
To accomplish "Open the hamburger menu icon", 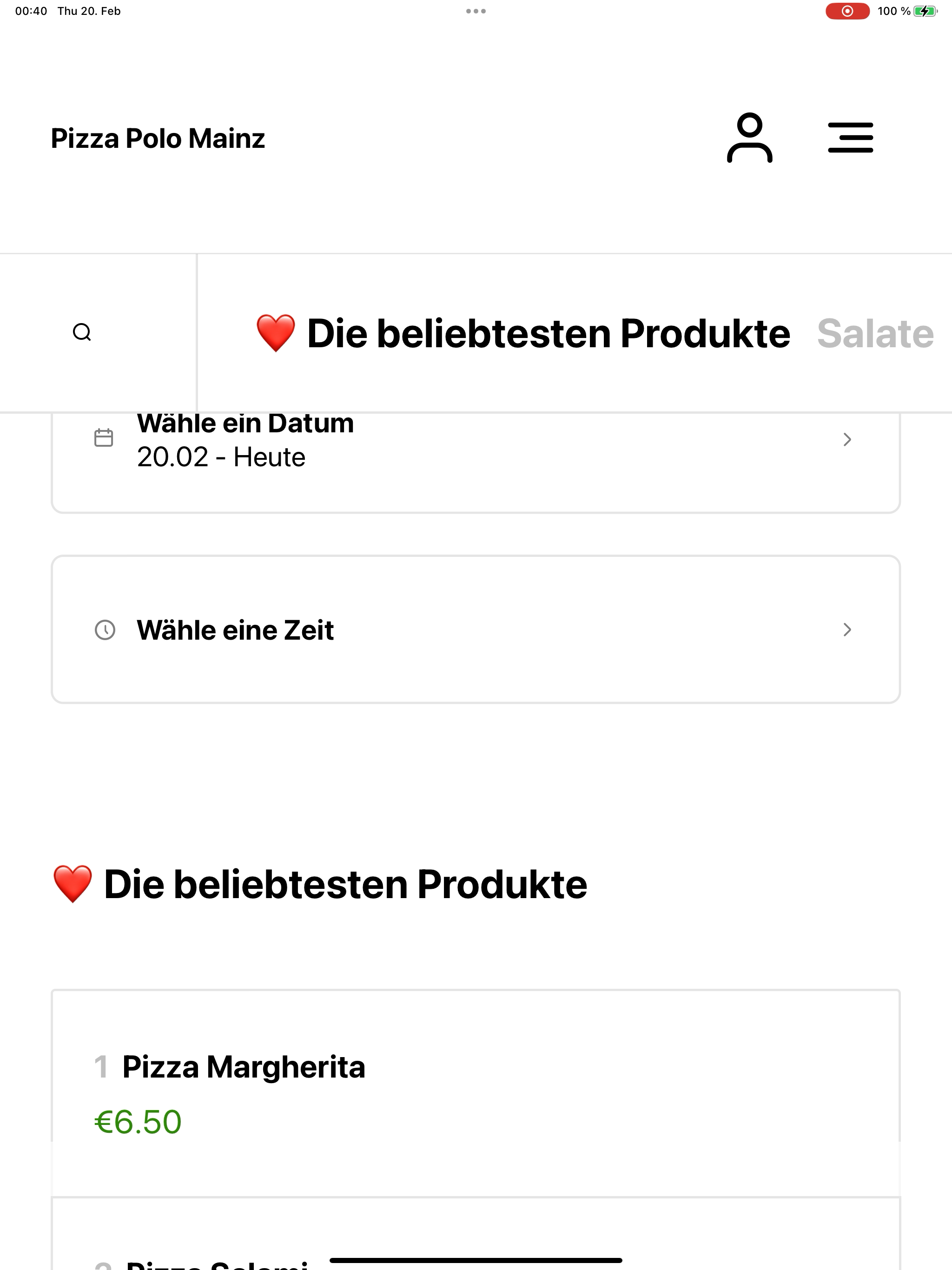I will [850, 138].
